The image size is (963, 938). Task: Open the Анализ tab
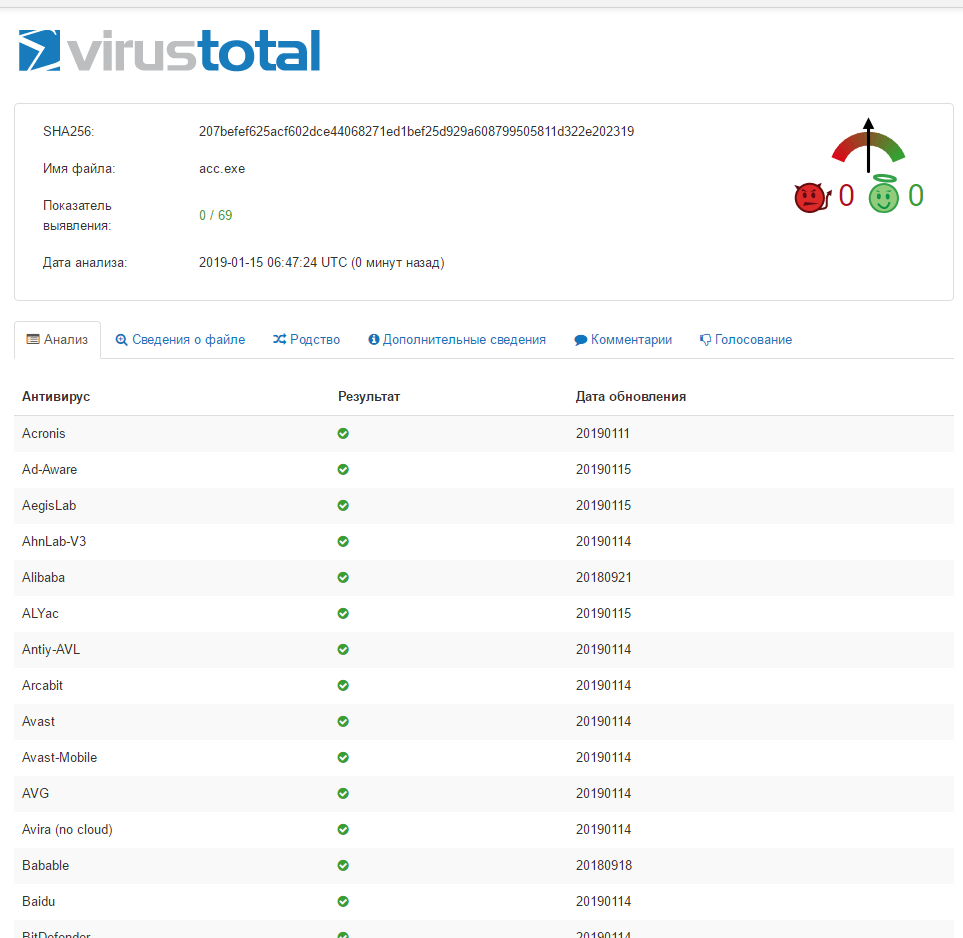57,340
